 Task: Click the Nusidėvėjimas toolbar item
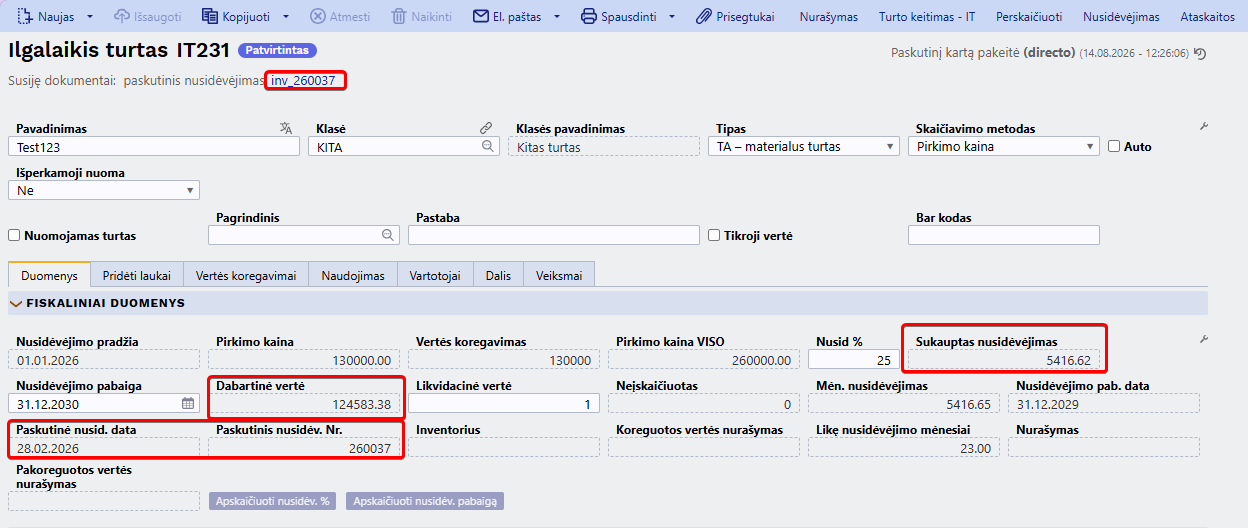point(1121,17)
